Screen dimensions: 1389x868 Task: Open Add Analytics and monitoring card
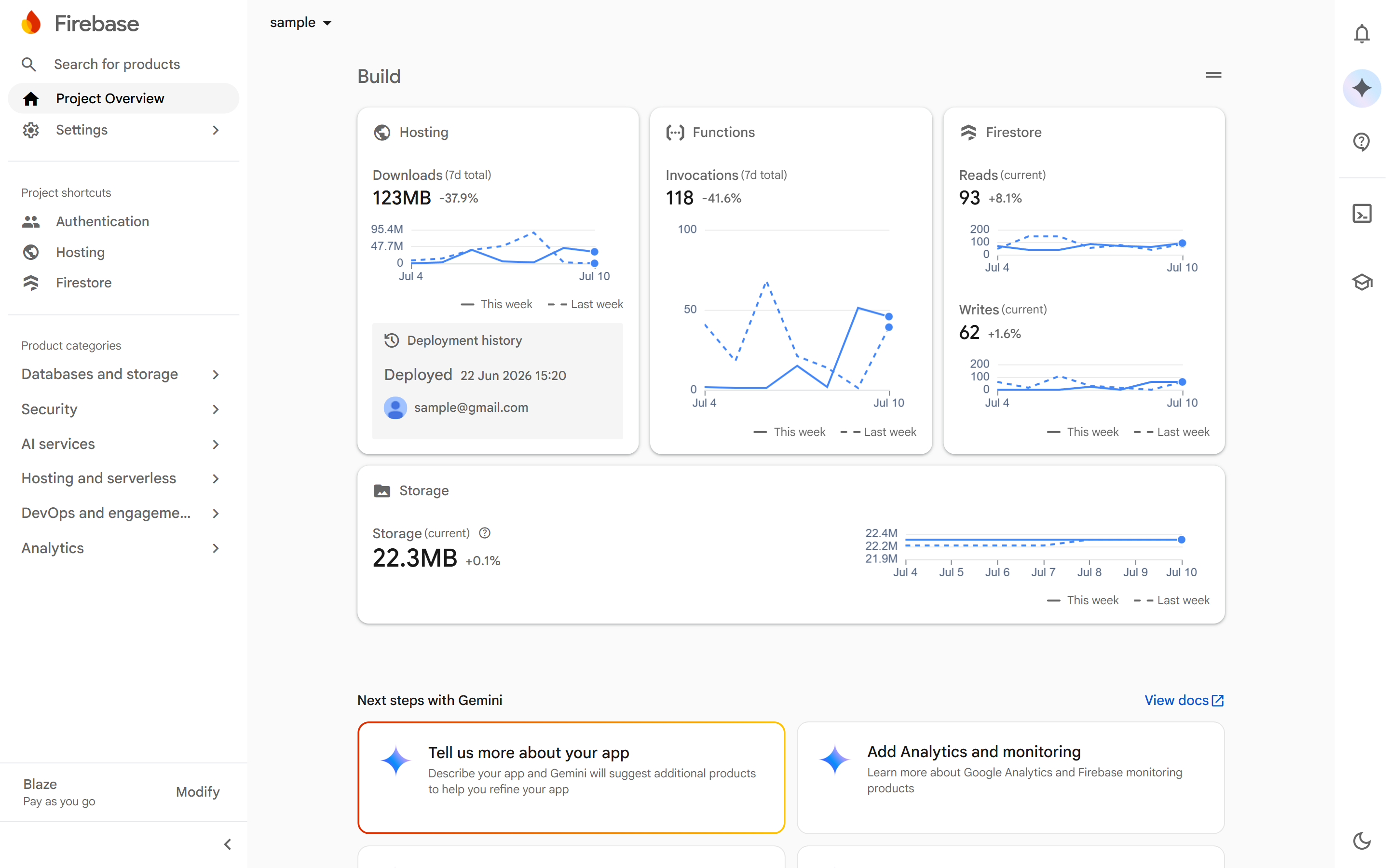[1010, 777]
